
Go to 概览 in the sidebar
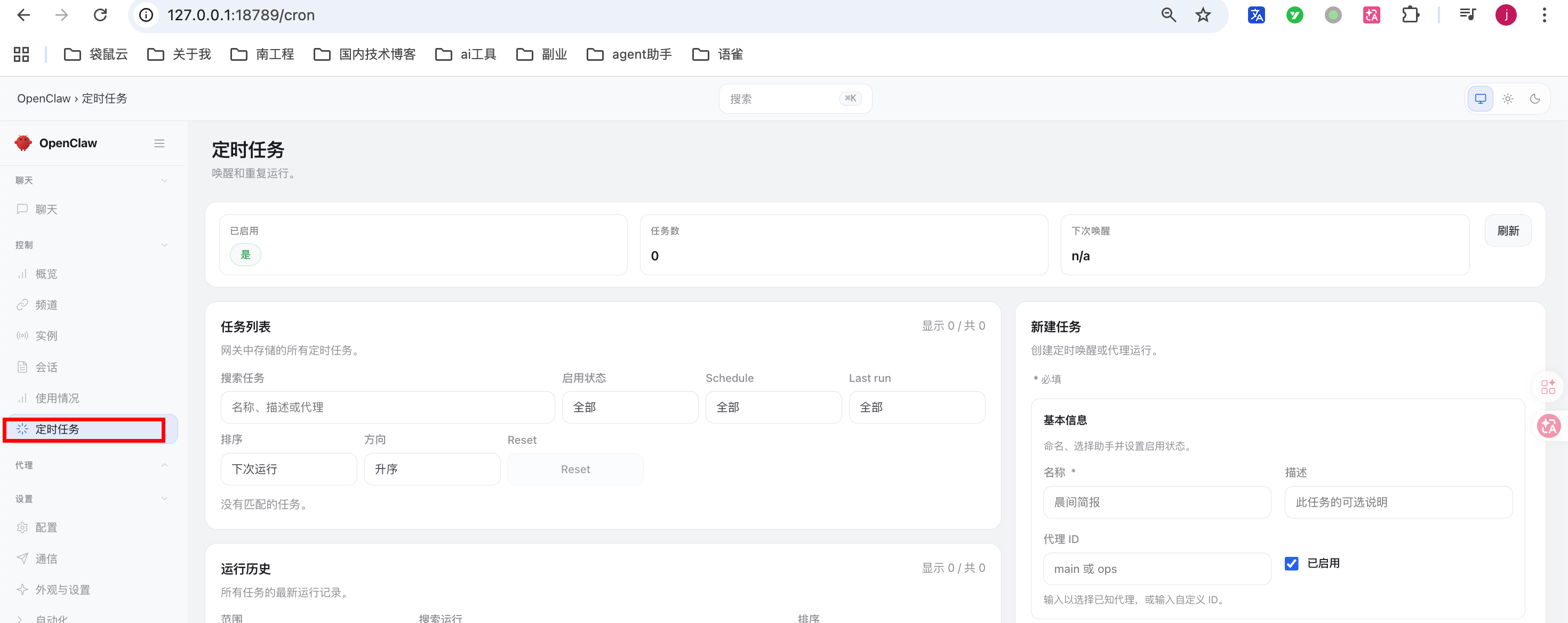pyautogui.click(x=91, y=274)
